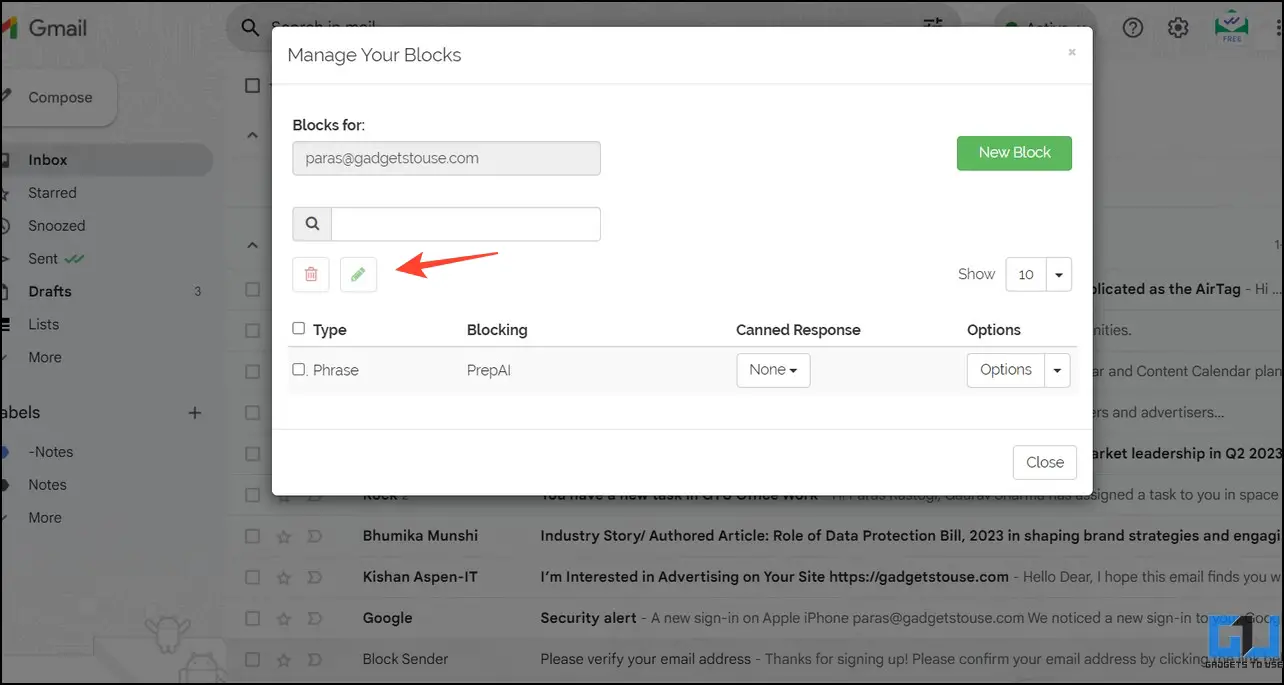Image resolution: width=1284 pixels, height=685 pixels.
Task: Open Gmail help via the question mark icon
Action: [1132, 28]
